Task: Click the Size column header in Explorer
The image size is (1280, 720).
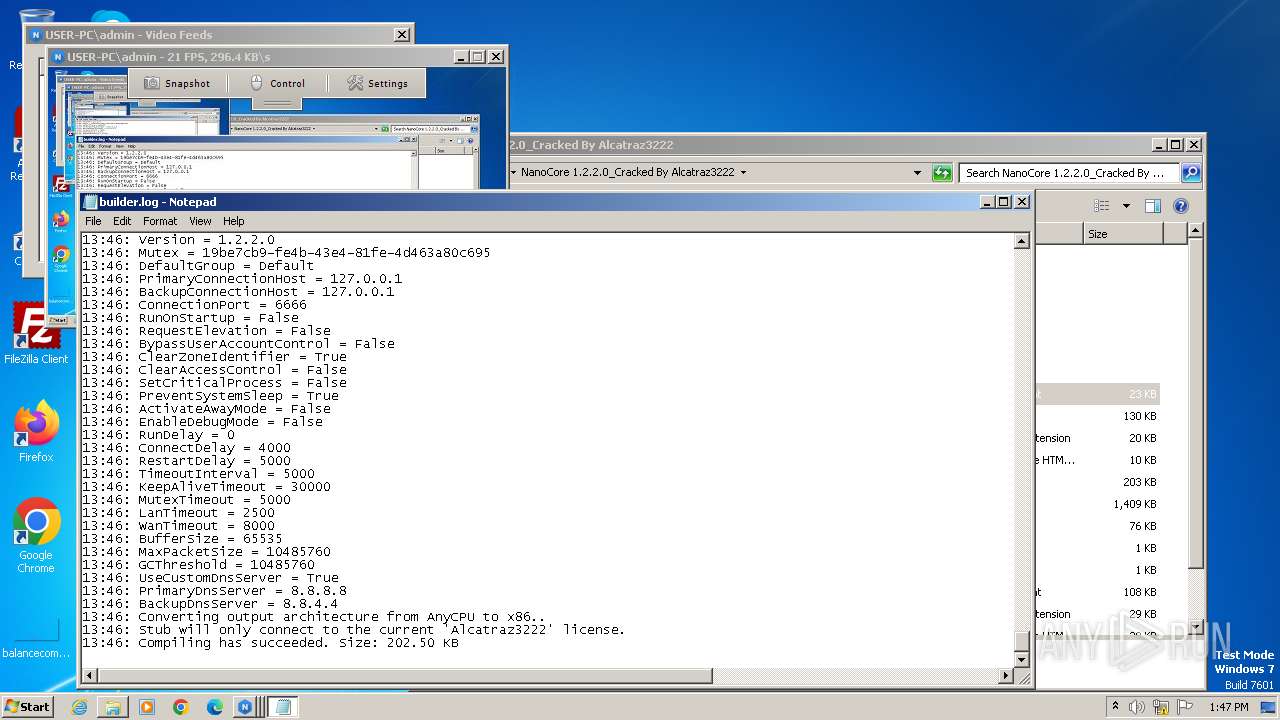Action: (1122, 234)
